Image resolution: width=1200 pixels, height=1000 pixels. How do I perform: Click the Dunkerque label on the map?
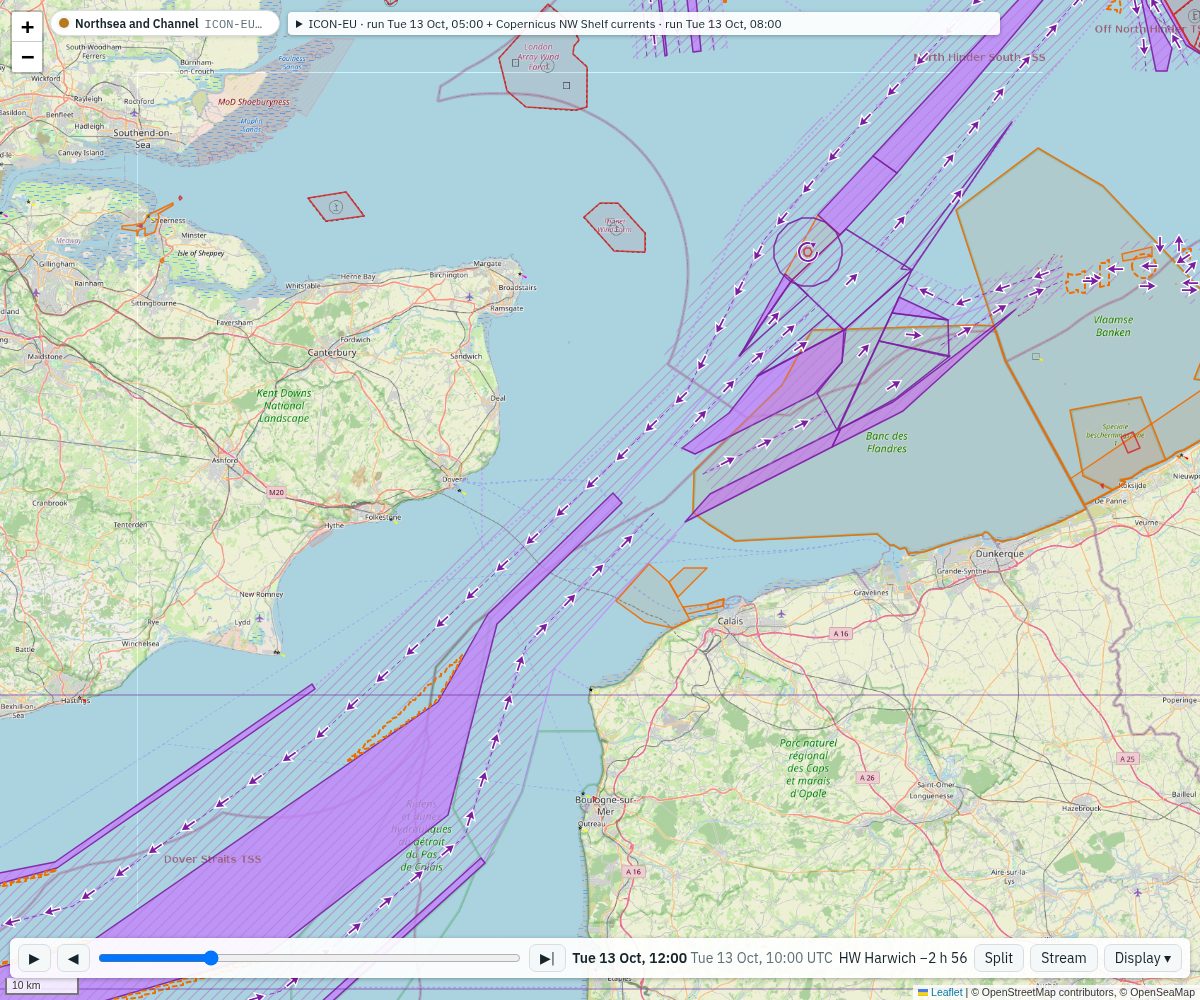[x=999, y=553]
